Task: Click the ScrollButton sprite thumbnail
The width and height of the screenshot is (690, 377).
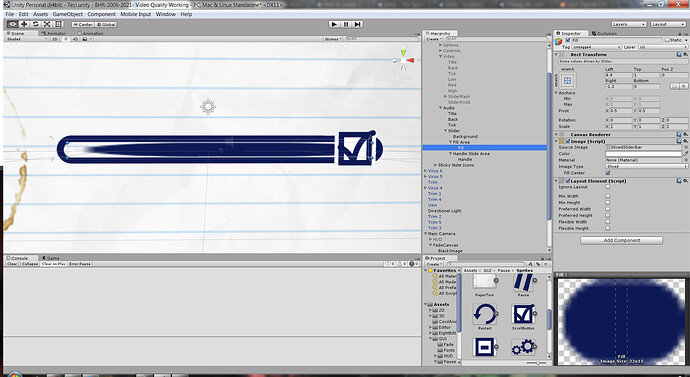Action: (x=523, y=314)
